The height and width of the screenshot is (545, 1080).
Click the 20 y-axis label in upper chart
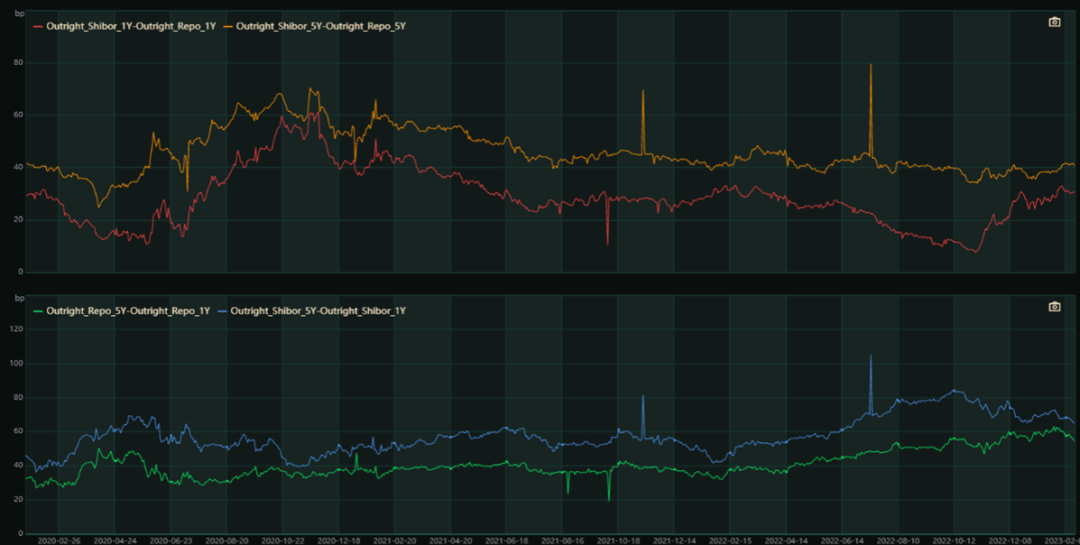click(19, 220)
